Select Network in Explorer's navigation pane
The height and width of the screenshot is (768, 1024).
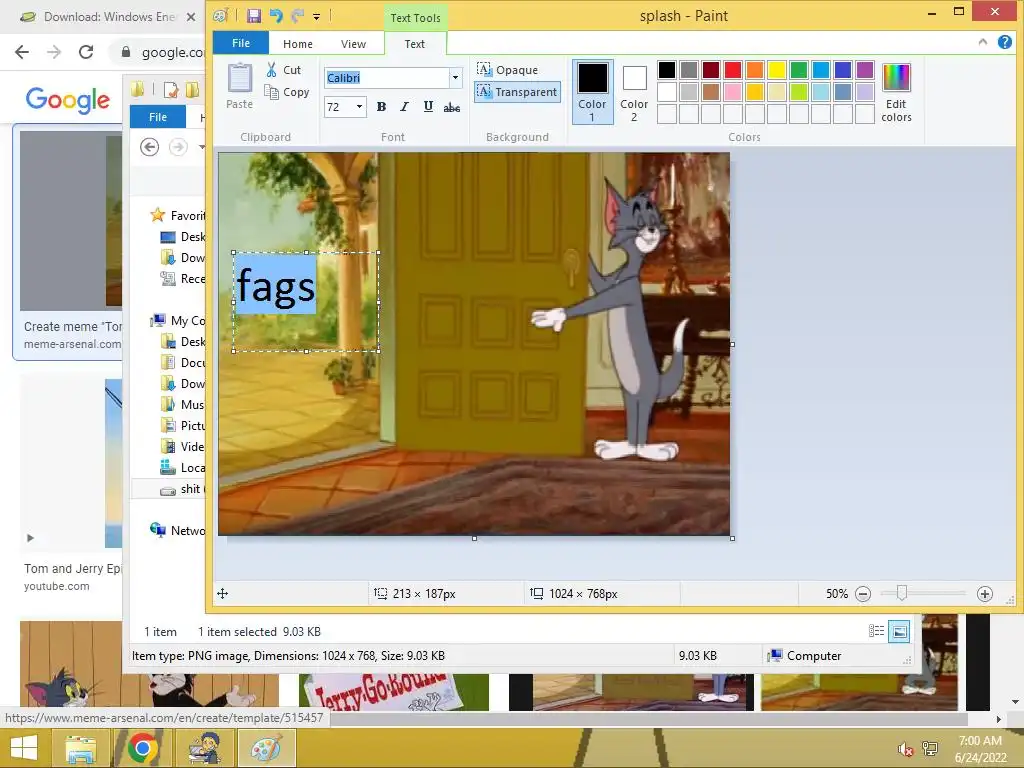click(x=177, y=530)
